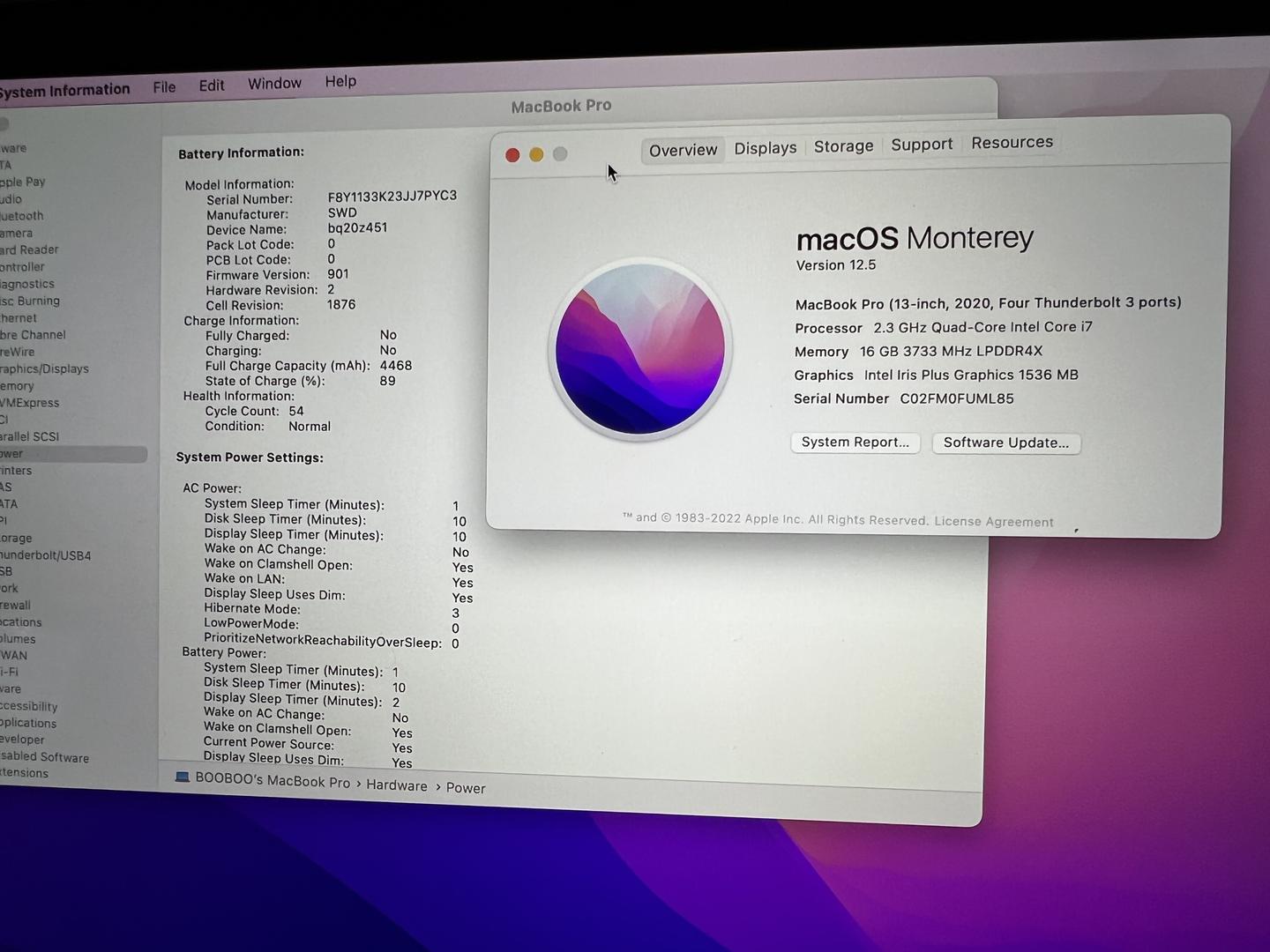Select Storage in the sidebar
Image resolution: width=1270 pixels, height=952 pixels.
click(x=16, y=538)
